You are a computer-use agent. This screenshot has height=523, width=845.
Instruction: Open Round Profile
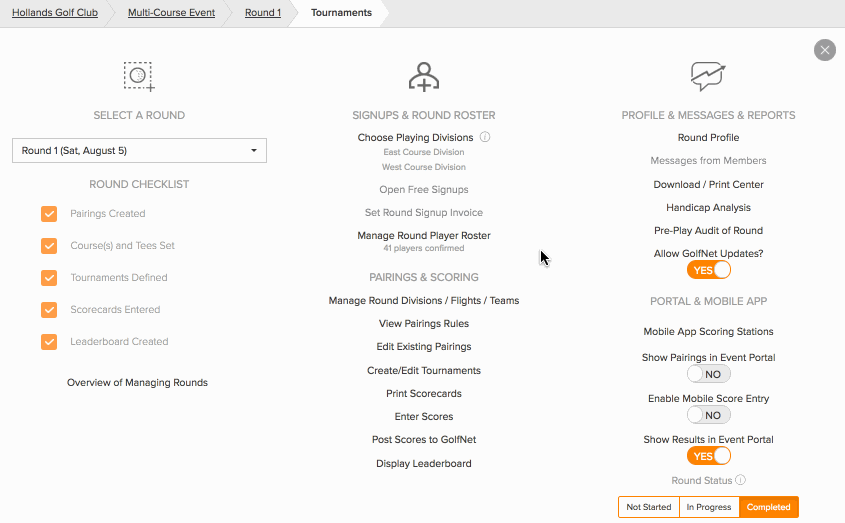(708, 137)
